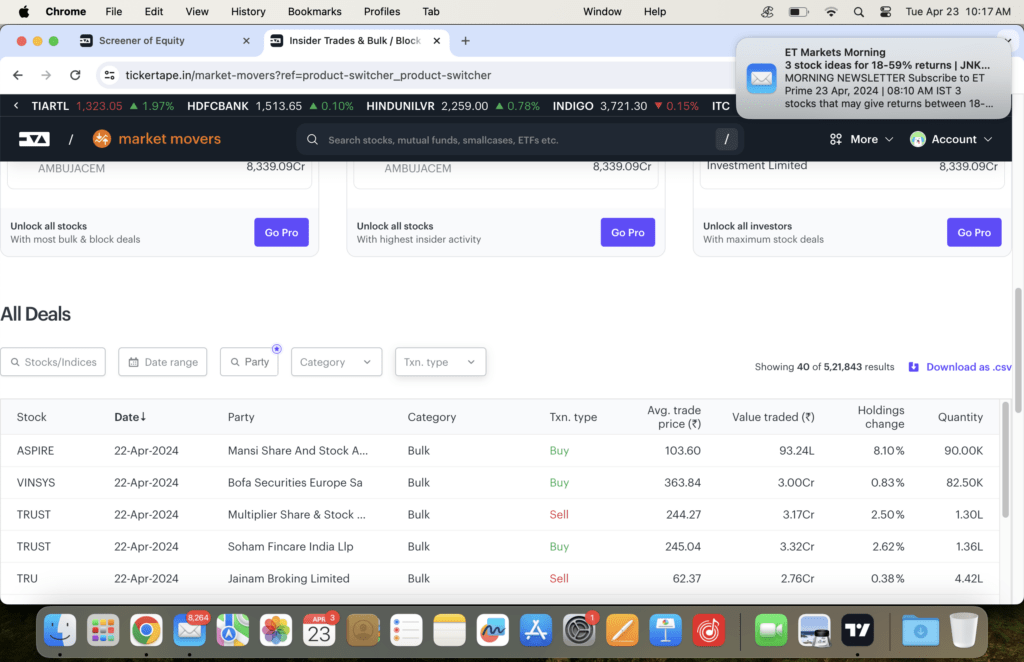Screen dimensions: 1024x662
Task: Open the Profiles menu
Action: (381, 11)
